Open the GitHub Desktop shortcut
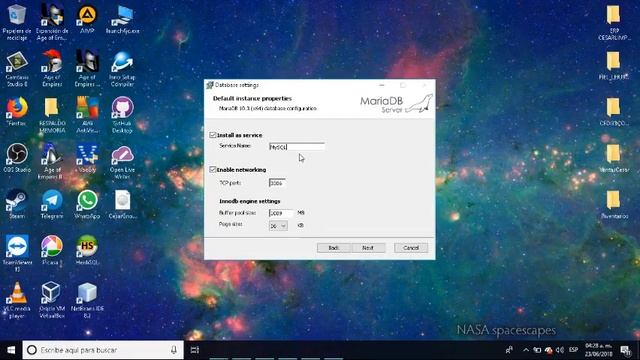640x360 pixels. click(122, 115)
